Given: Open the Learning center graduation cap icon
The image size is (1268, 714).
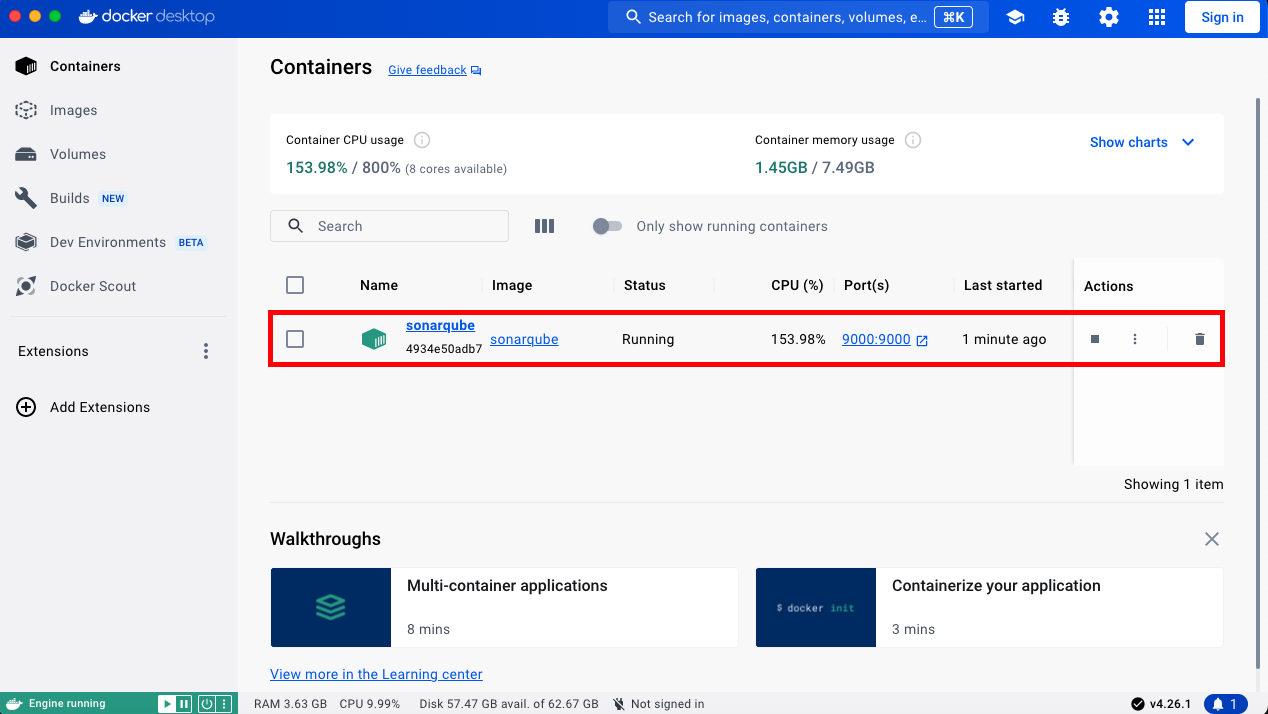Looking at the screenshot, I should tap(1015, 17).
